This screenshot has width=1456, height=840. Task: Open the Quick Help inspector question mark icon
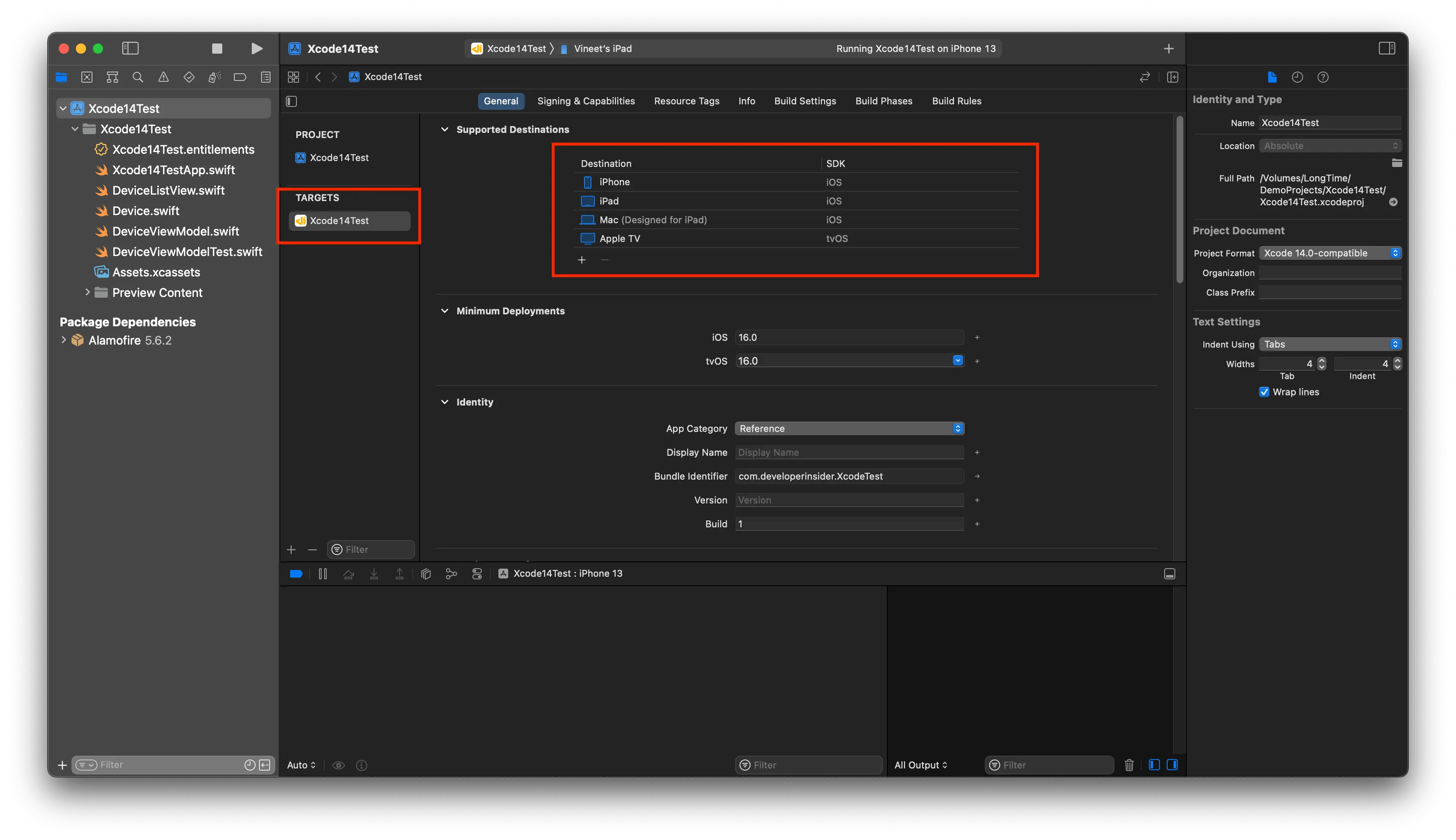click(1323, 77)
